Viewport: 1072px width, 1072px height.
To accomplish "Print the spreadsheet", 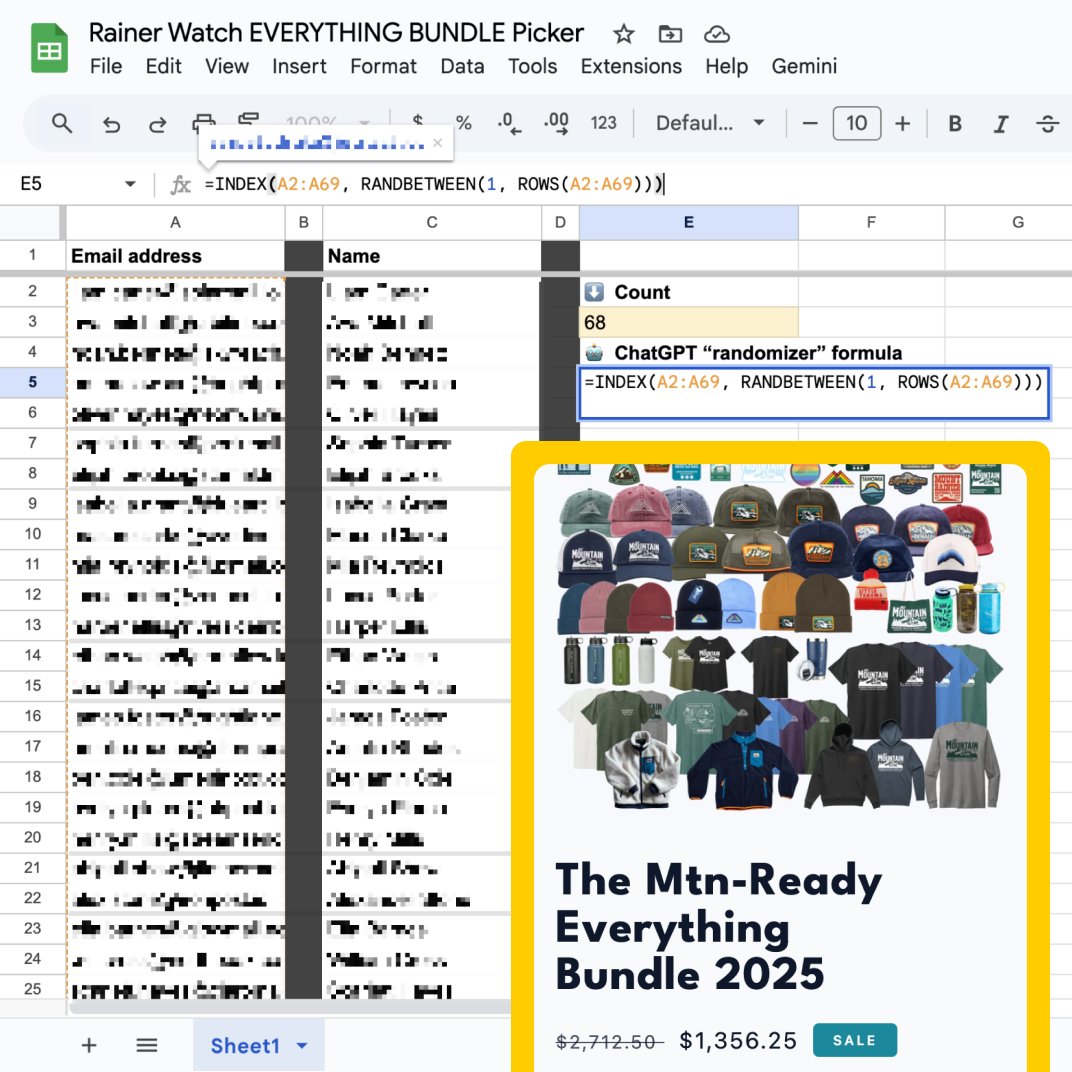I will [203, 122].
